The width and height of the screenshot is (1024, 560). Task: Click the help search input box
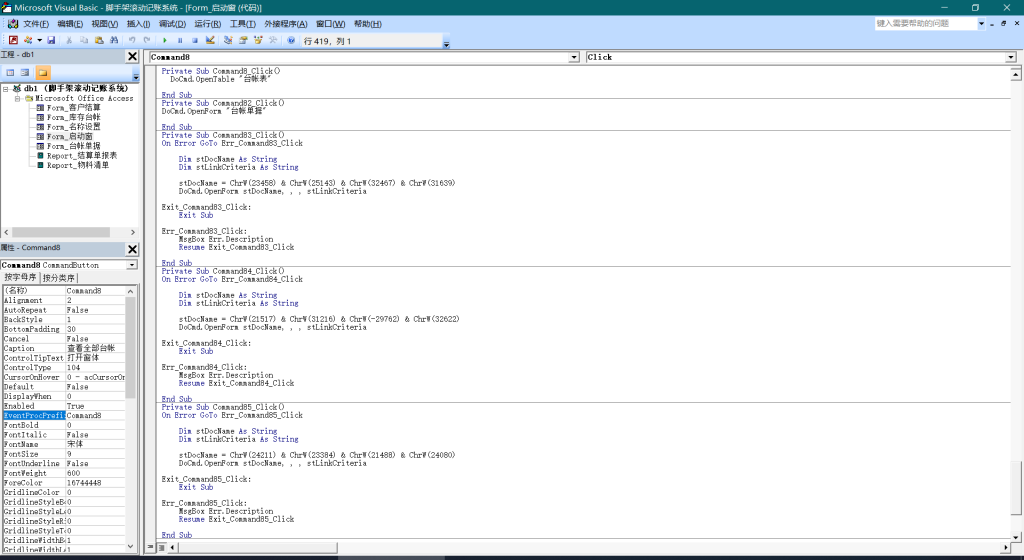tap(923, 23)
